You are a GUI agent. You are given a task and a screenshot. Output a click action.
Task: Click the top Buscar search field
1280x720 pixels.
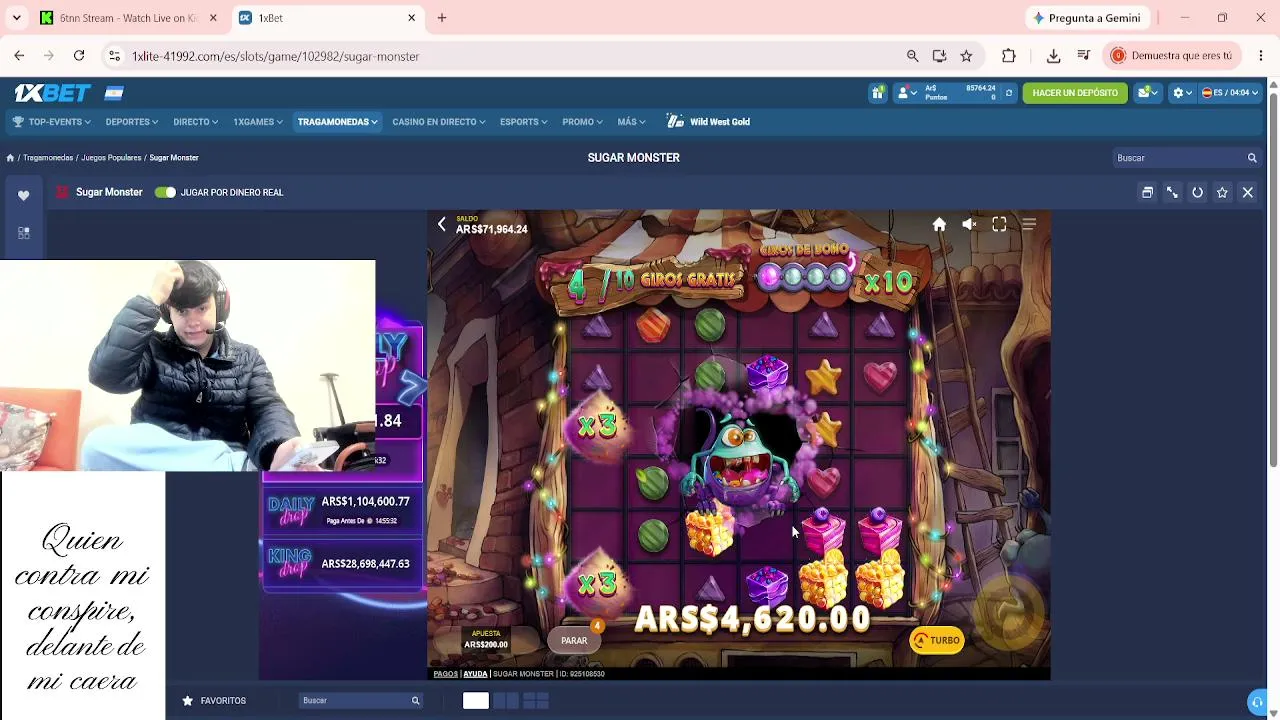1187,158
